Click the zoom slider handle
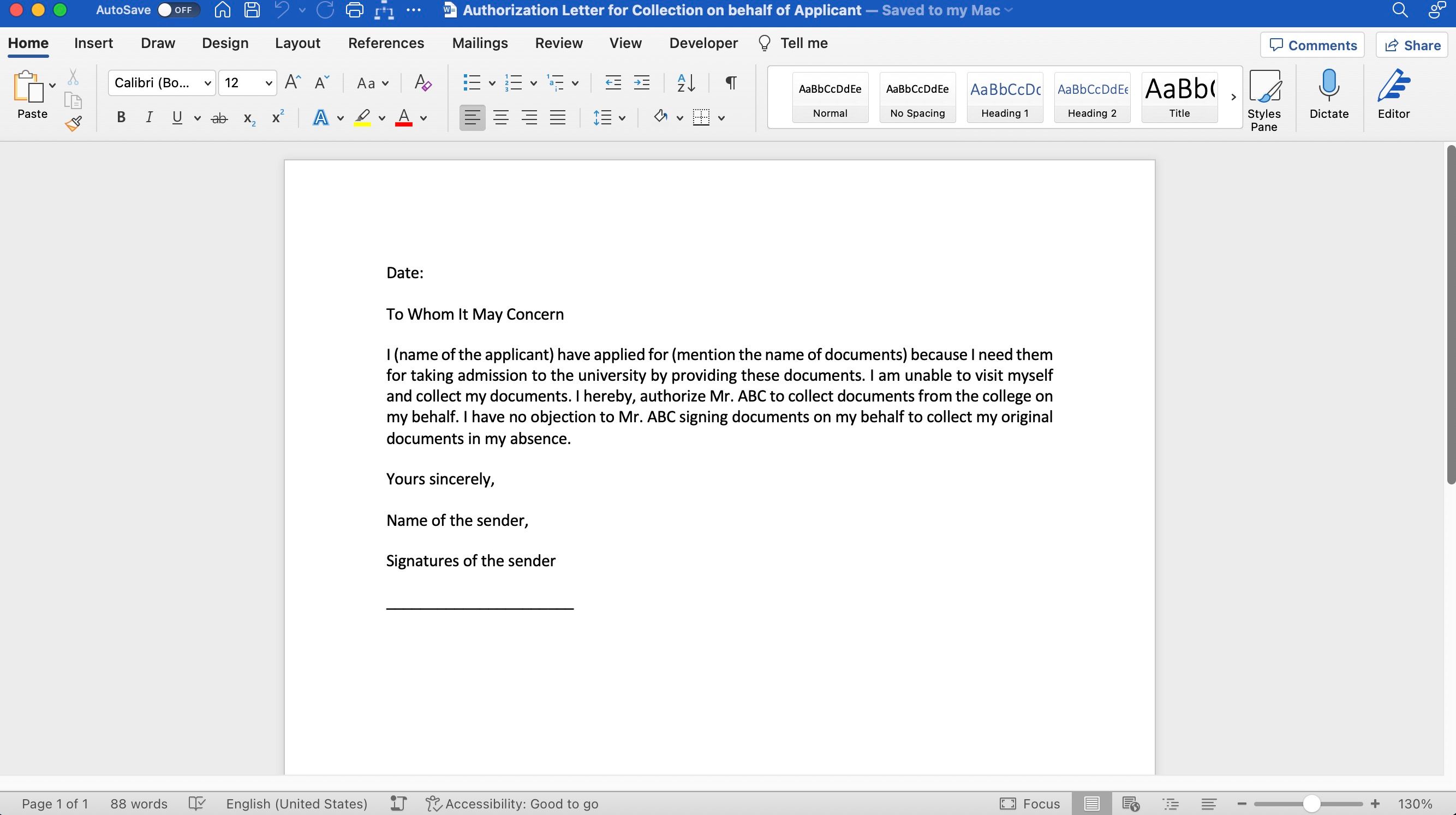Image resolution: width=1456 pixels, height=815 pixels. point(1311,803)
